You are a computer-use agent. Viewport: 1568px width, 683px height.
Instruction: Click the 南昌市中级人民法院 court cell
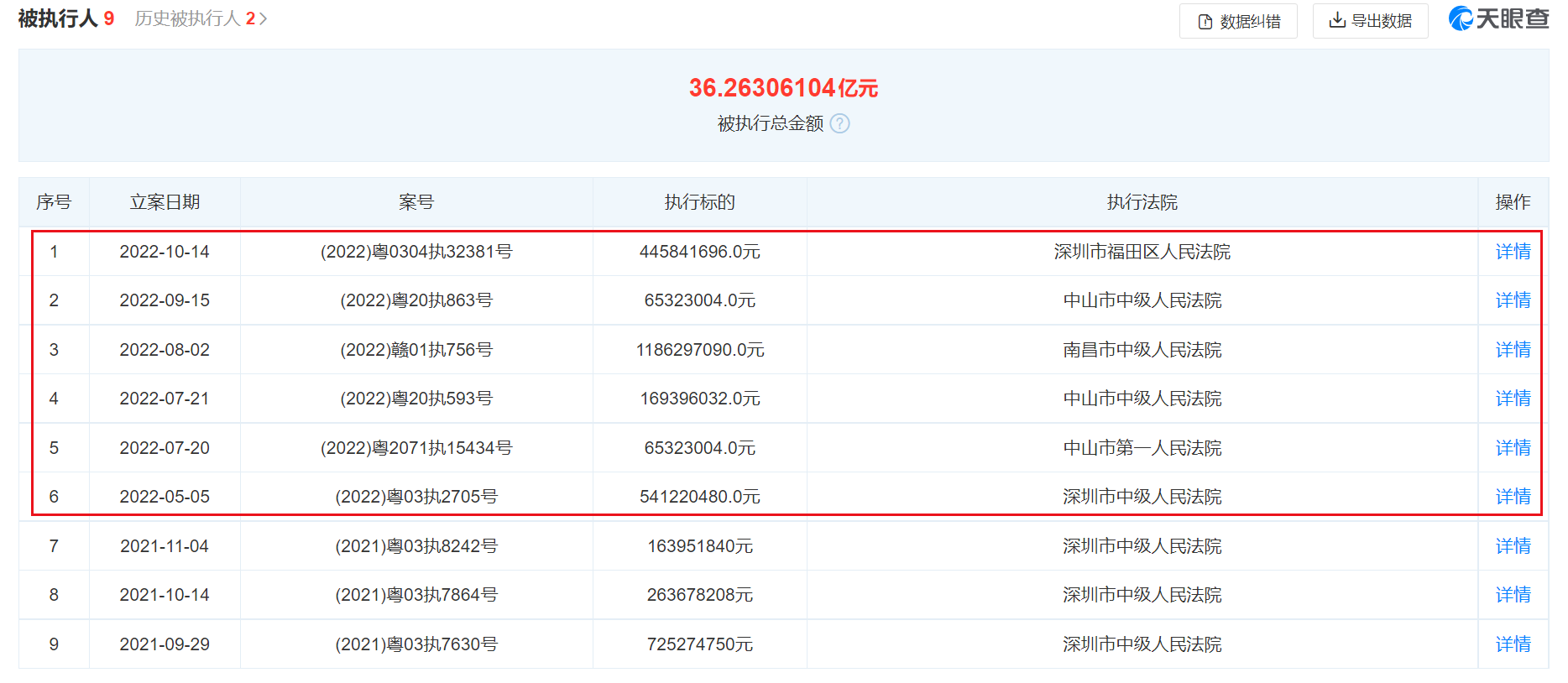coord(1142,350)
